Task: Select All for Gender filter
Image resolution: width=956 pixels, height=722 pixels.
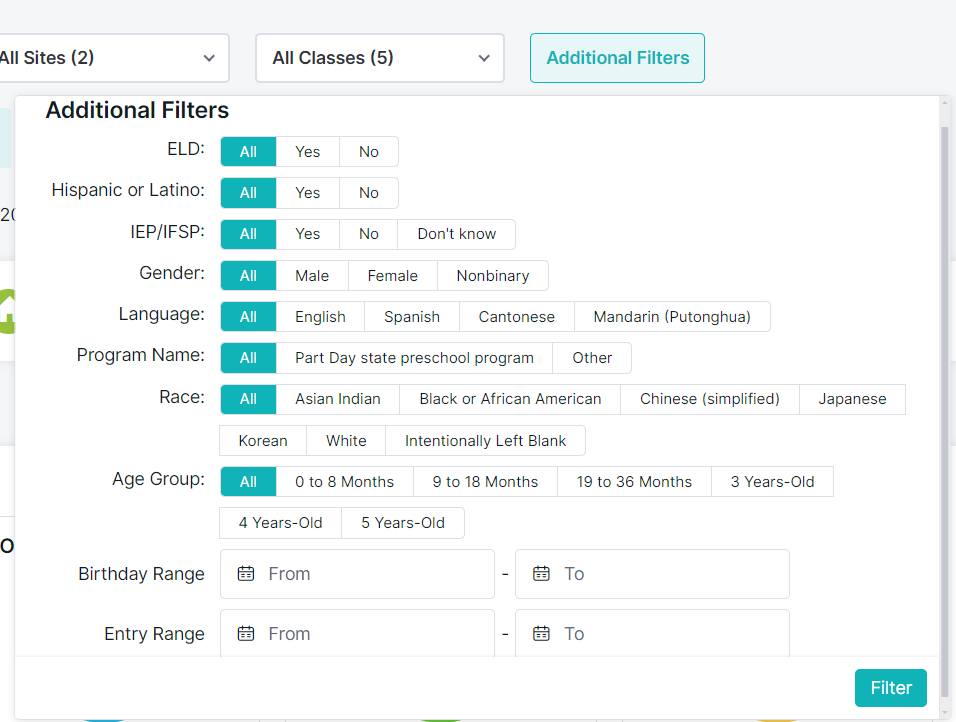Action: pyautogui.click(x=248, y=276)
